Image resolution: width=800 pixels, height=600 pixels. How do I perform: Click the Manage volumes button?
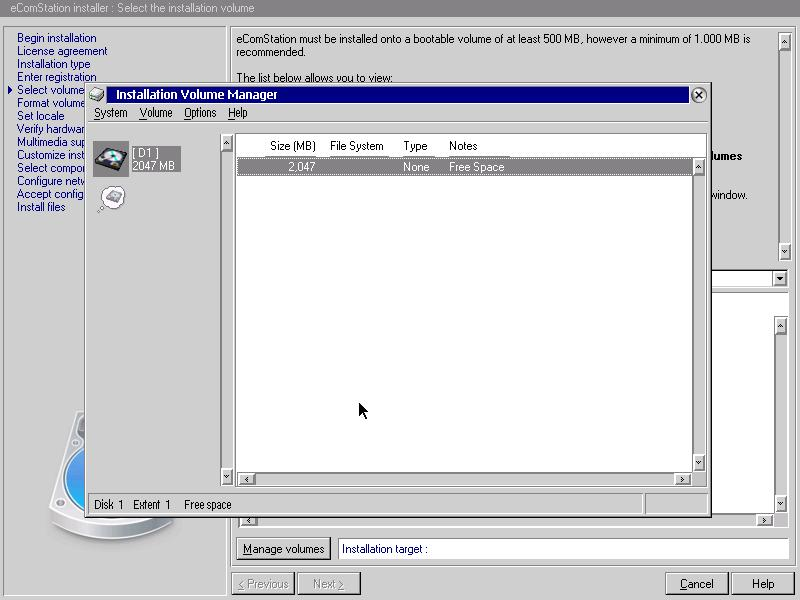pos(284,549)
